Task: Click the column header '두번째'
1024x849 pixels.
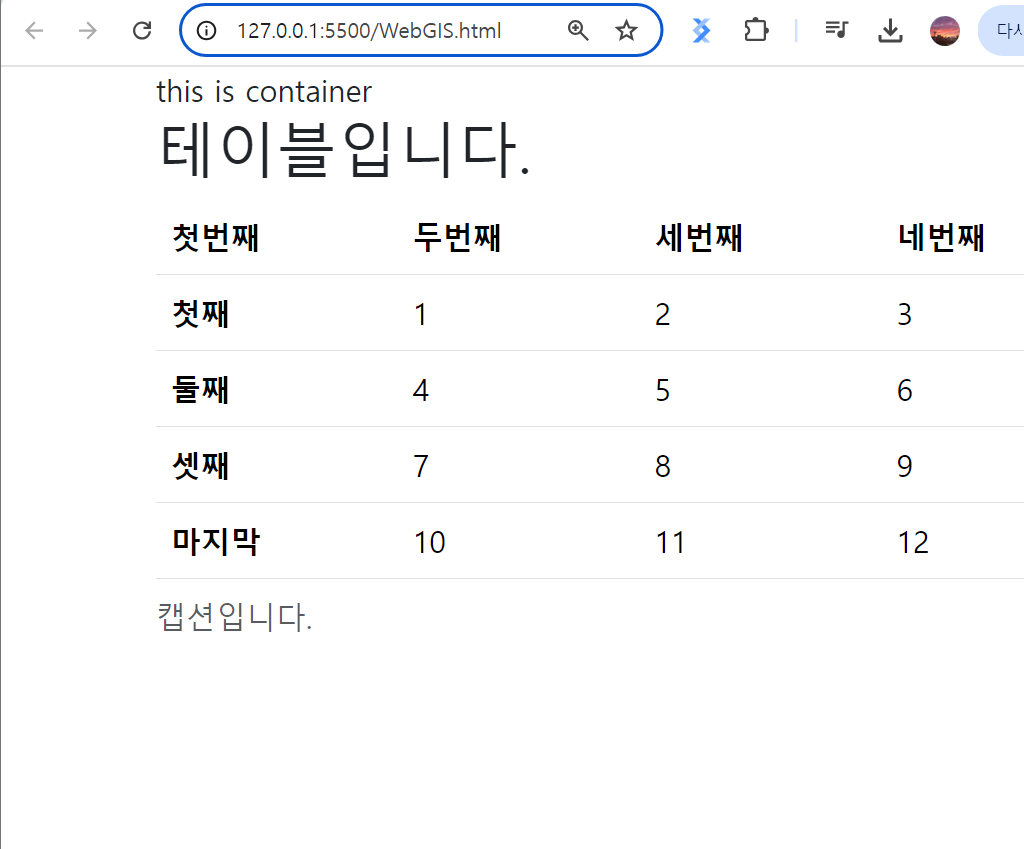Action: click(x=458, y=237)
